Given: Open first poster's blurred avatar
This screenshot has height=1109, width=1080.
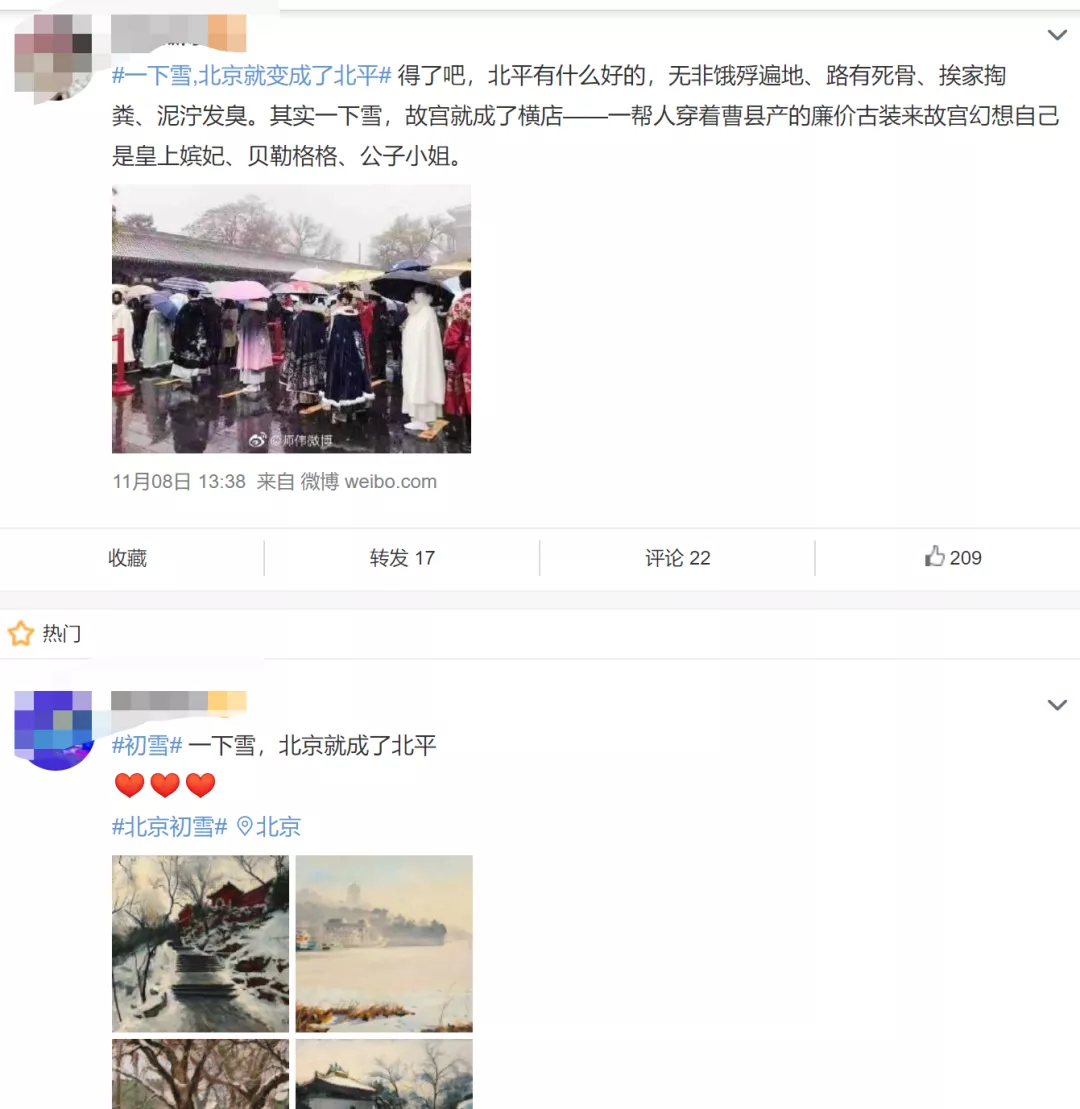Looking at the screenshot, I should (53, 59).
